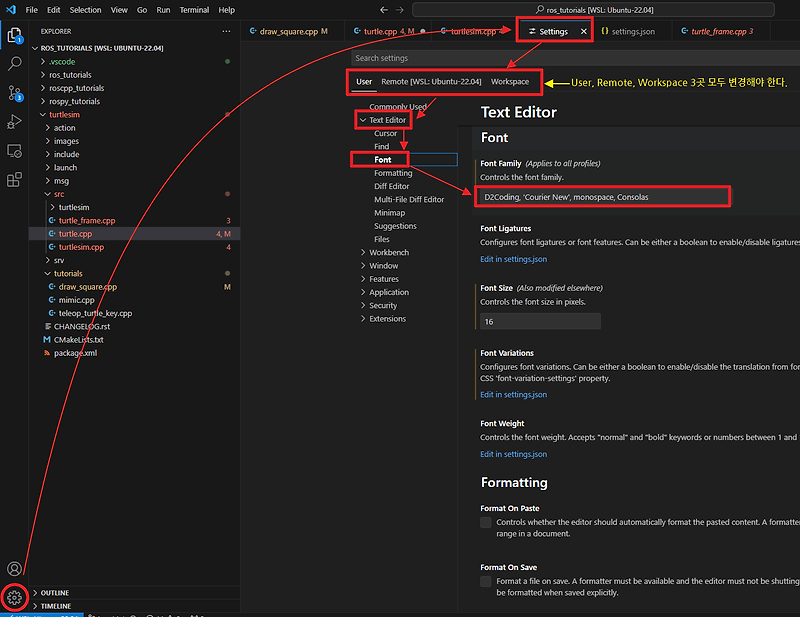The height and width of the screenshot is (617, 800).
Task: Click the title bar command center search box
Action: point(593,10)
